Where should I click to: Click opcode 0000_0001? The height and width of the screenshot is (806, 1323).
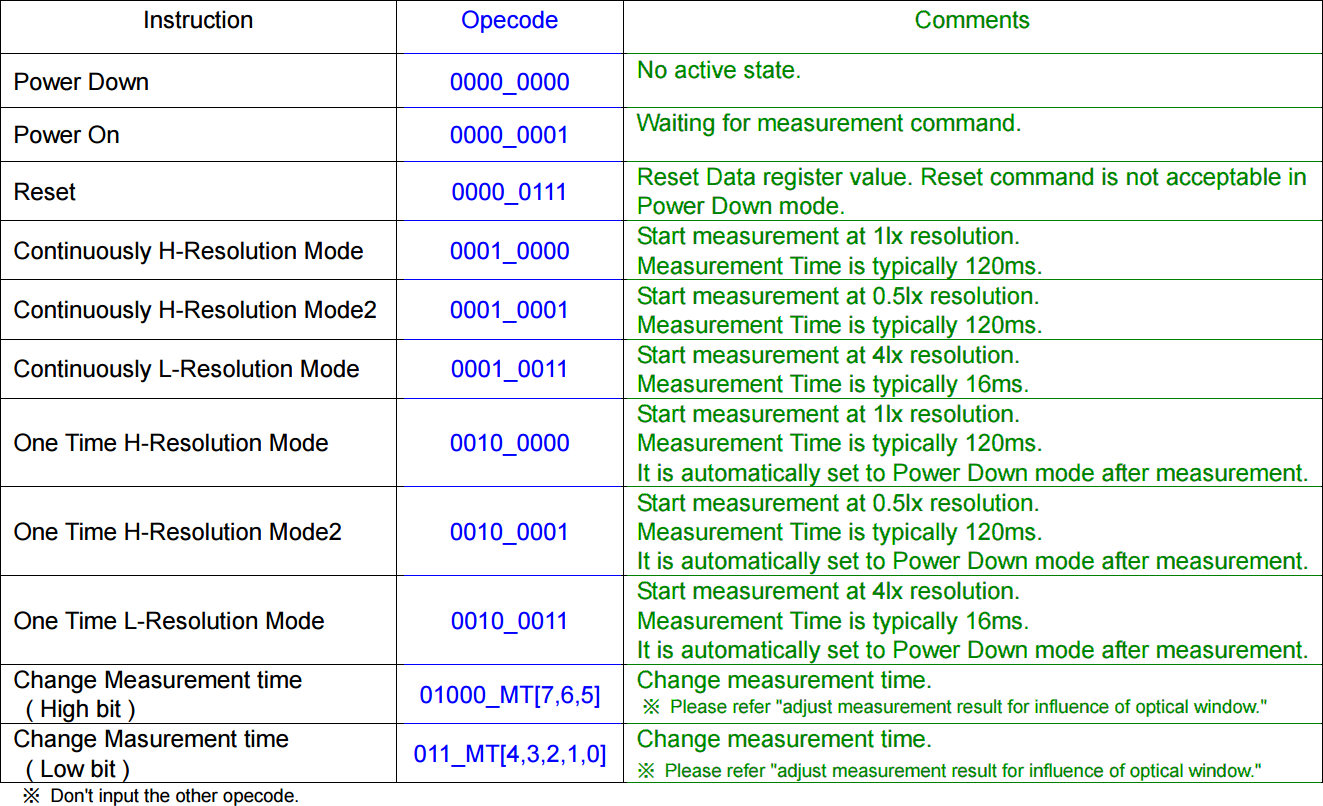[509, 136]
